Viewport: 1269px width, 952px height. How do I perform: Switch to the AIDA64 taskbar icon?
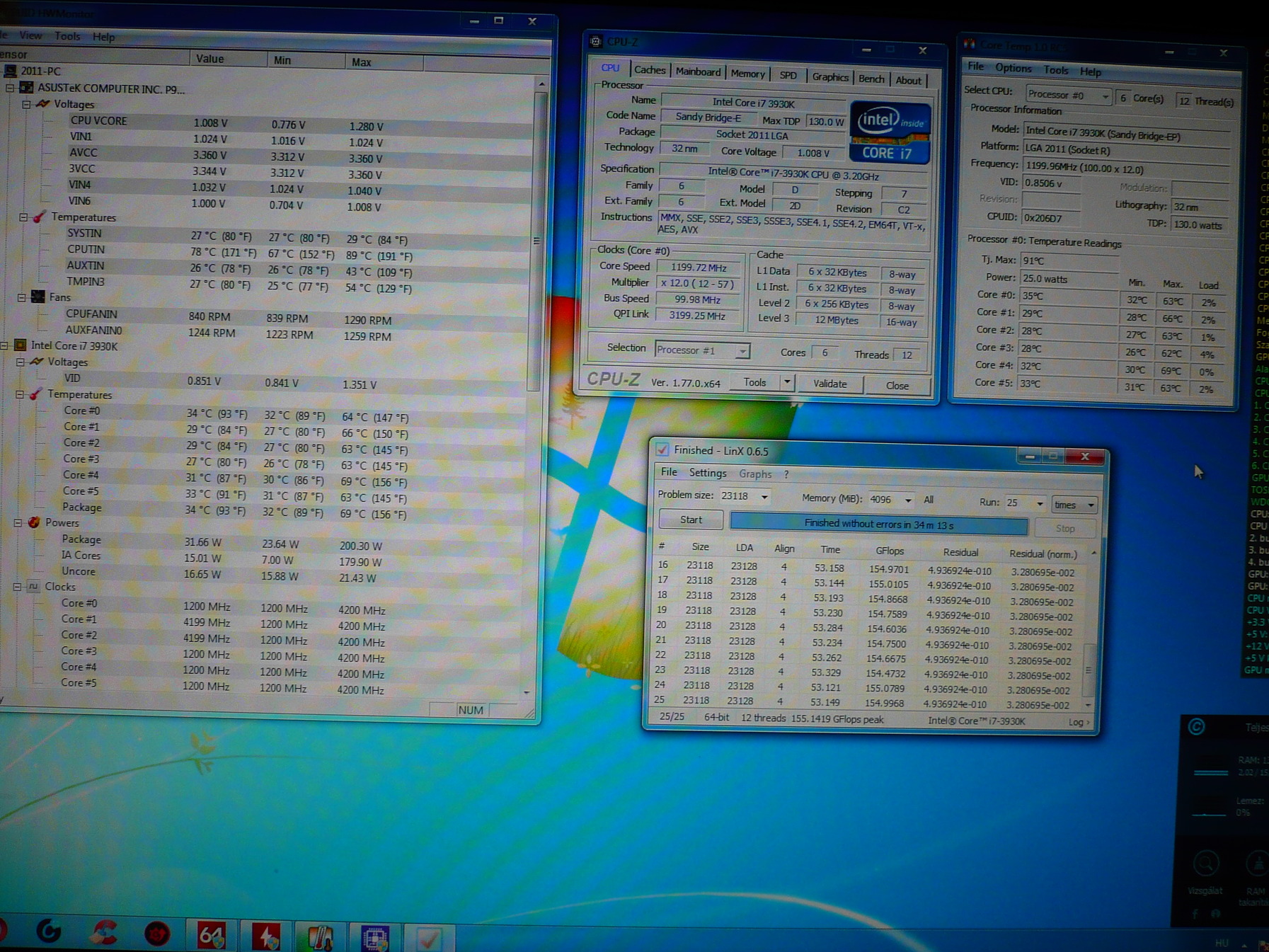[x=211, y=936]
